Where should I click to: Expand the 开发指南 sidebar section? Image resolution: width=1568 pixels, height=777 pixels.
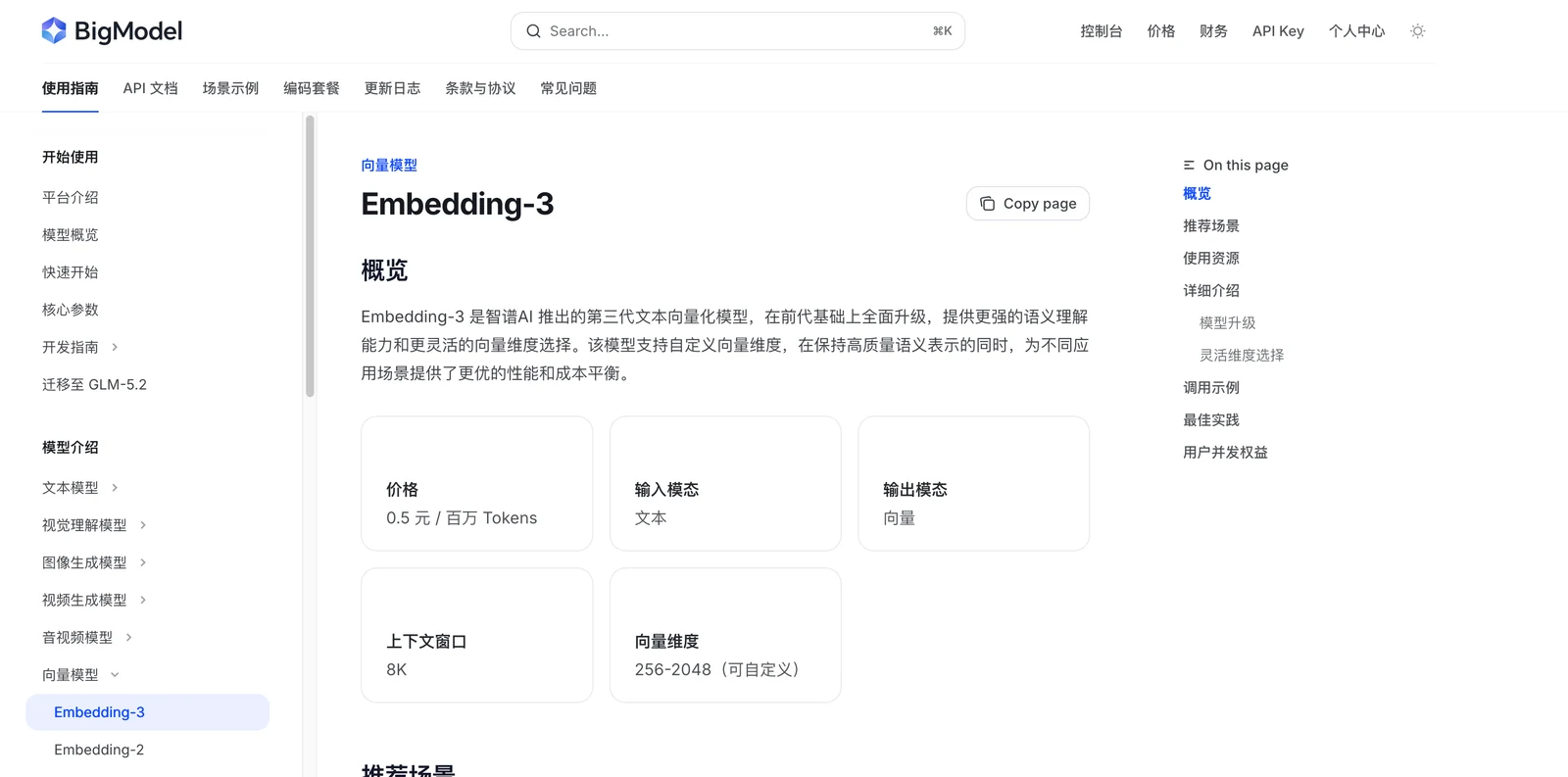[115, 347]
